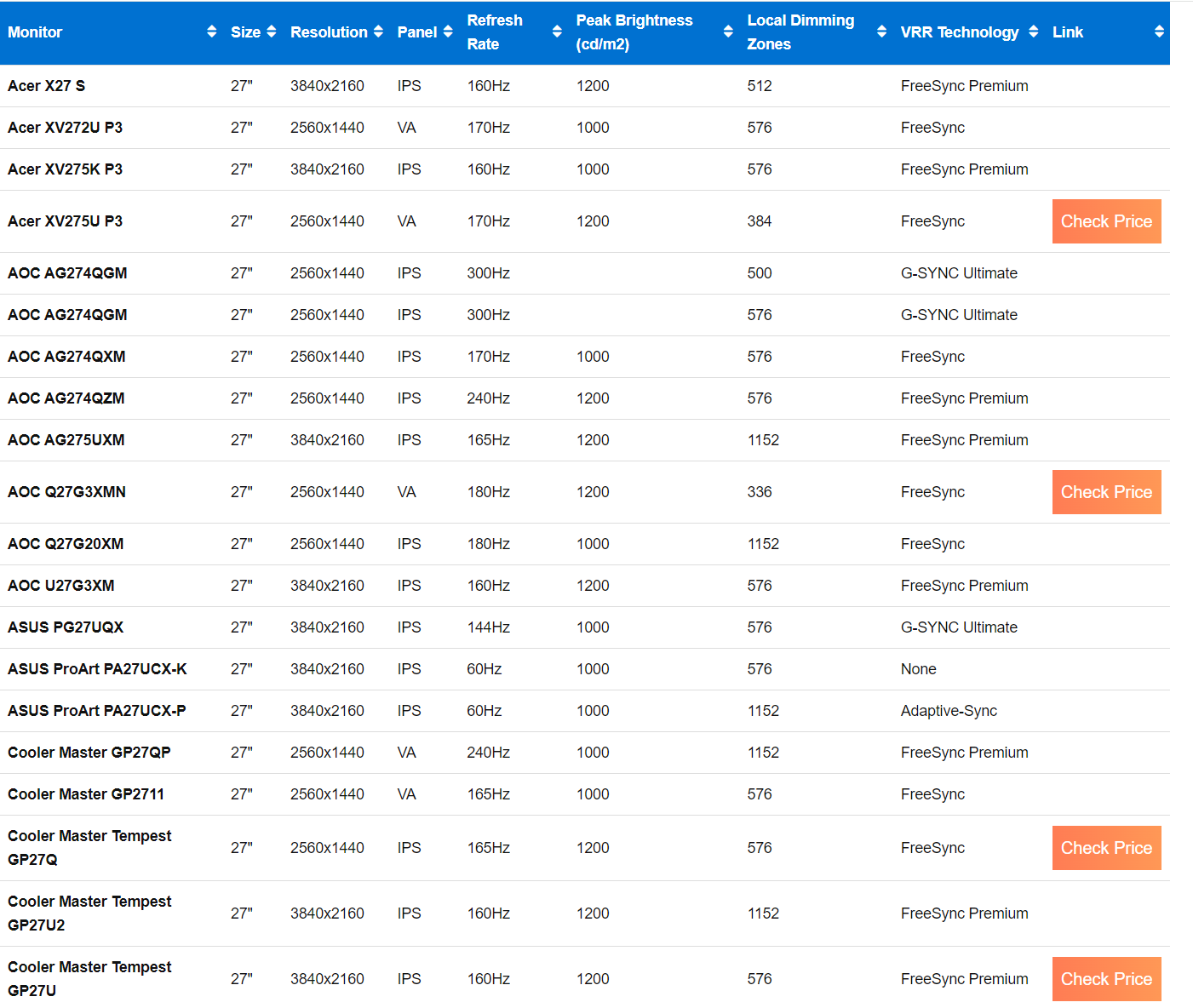Open Check Price for Cooler Master Tempest GP27Q
This screenshot has height=1008, width=1193.
coord(1106,848)
